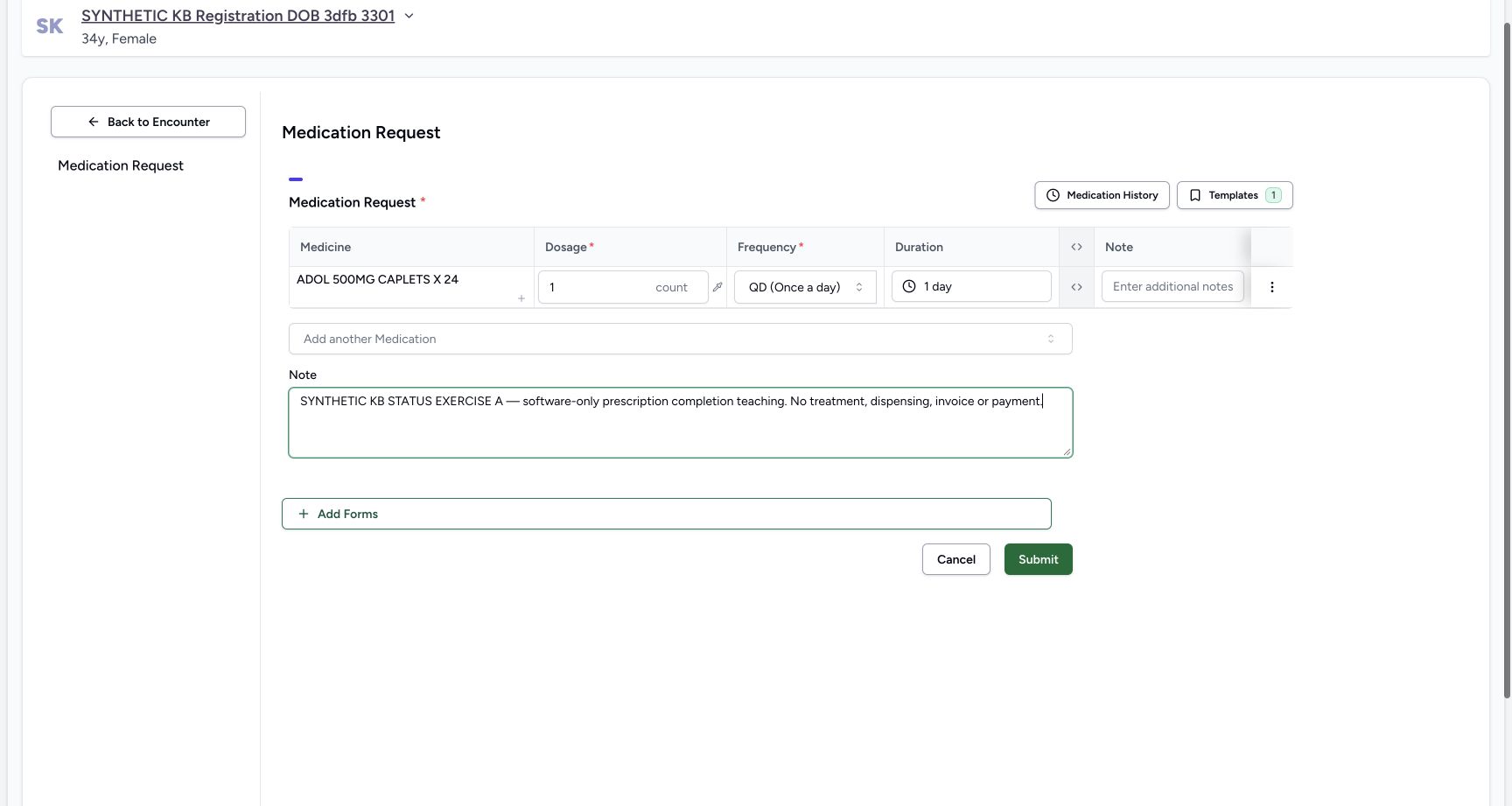This screenshot has width=1512, height=806.
Task: Click the Medication History clock icon
Action: click(1053, 195)
